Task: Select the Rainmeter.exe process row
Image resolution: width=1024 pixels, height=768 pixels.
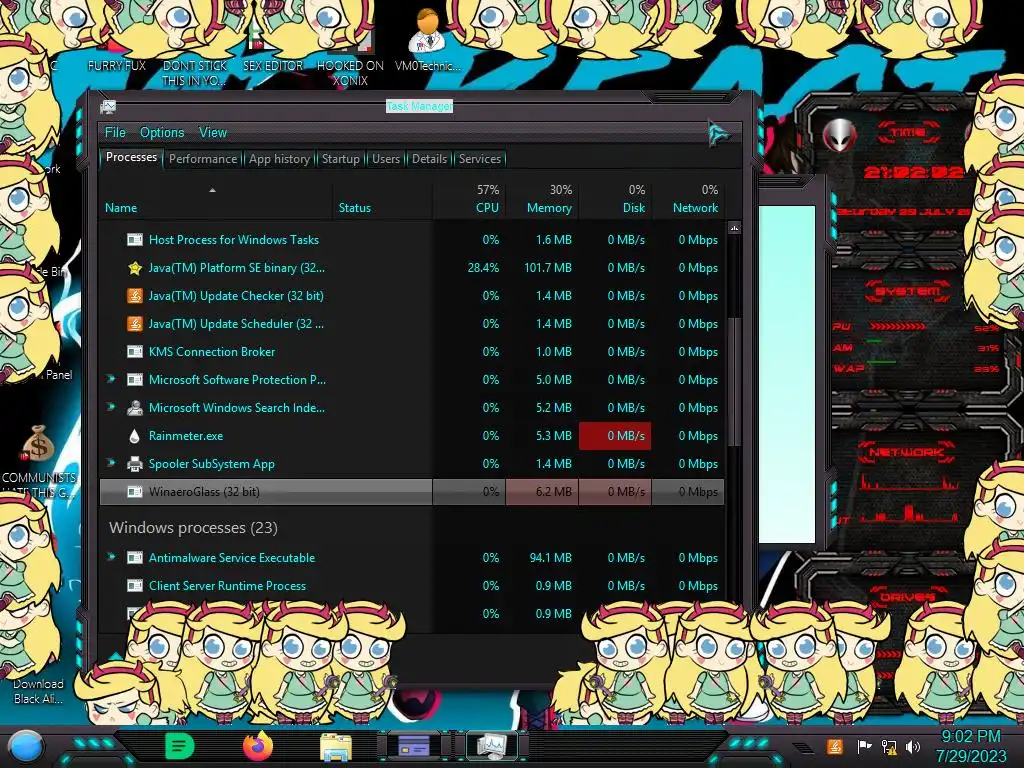Action: [412, 436]
